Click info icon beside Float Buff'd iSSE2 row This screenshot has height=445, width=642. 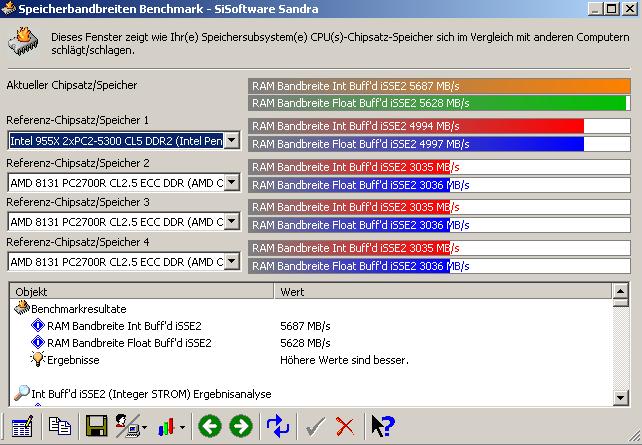point(38,342)
